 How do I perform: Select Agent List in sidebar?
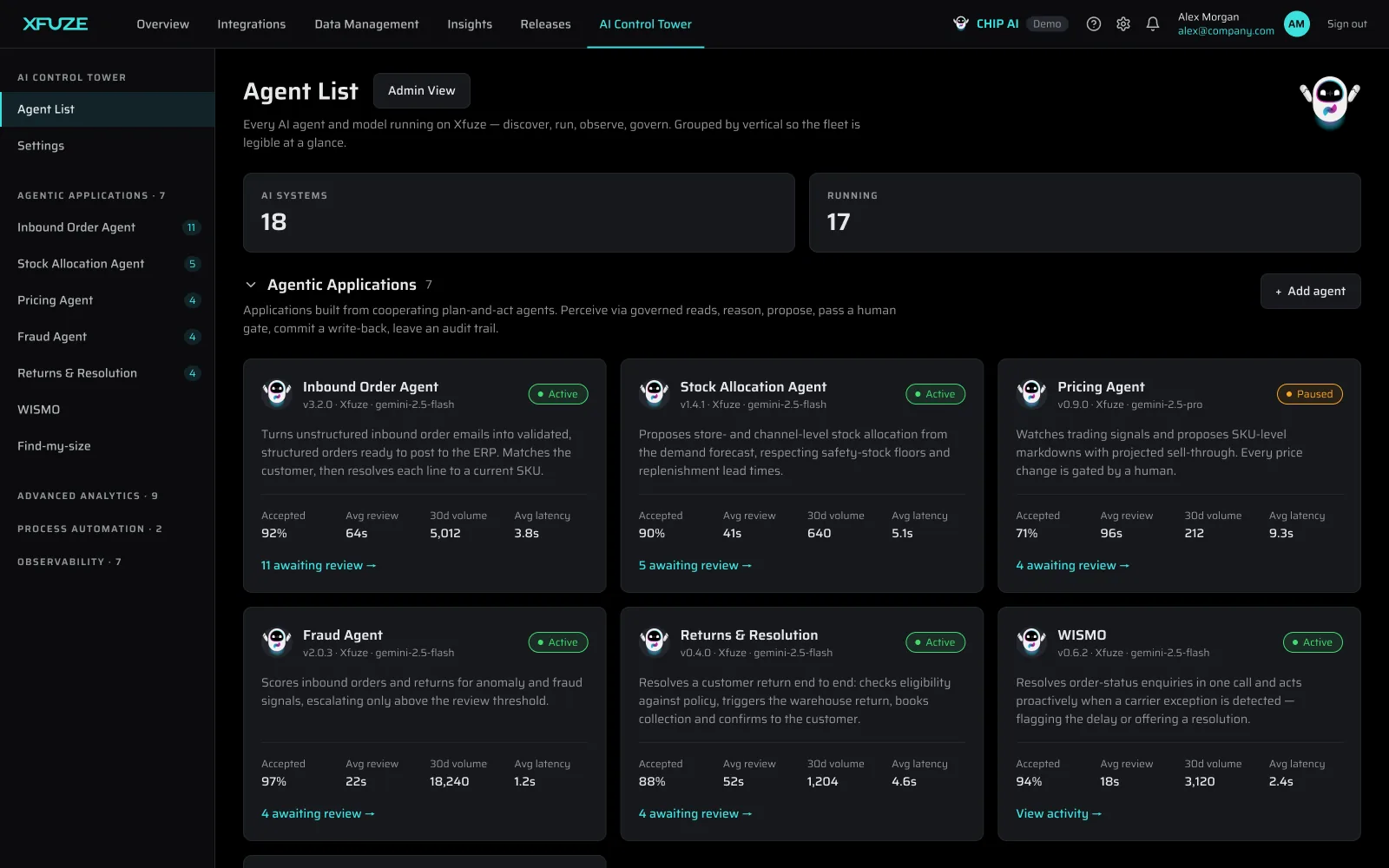tap(107, 109)
